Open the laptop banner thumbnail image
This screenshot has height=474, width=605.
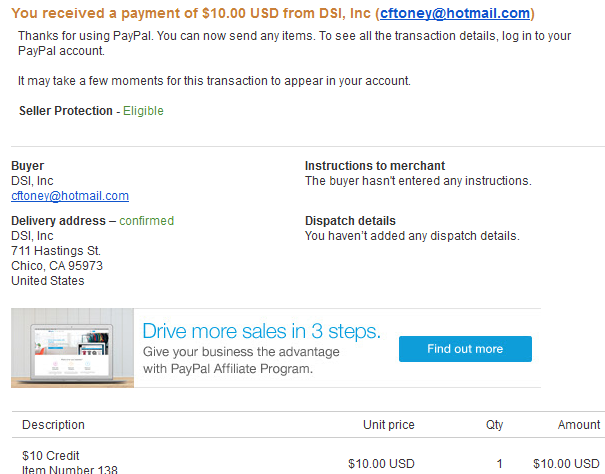(x=73, y=348)
